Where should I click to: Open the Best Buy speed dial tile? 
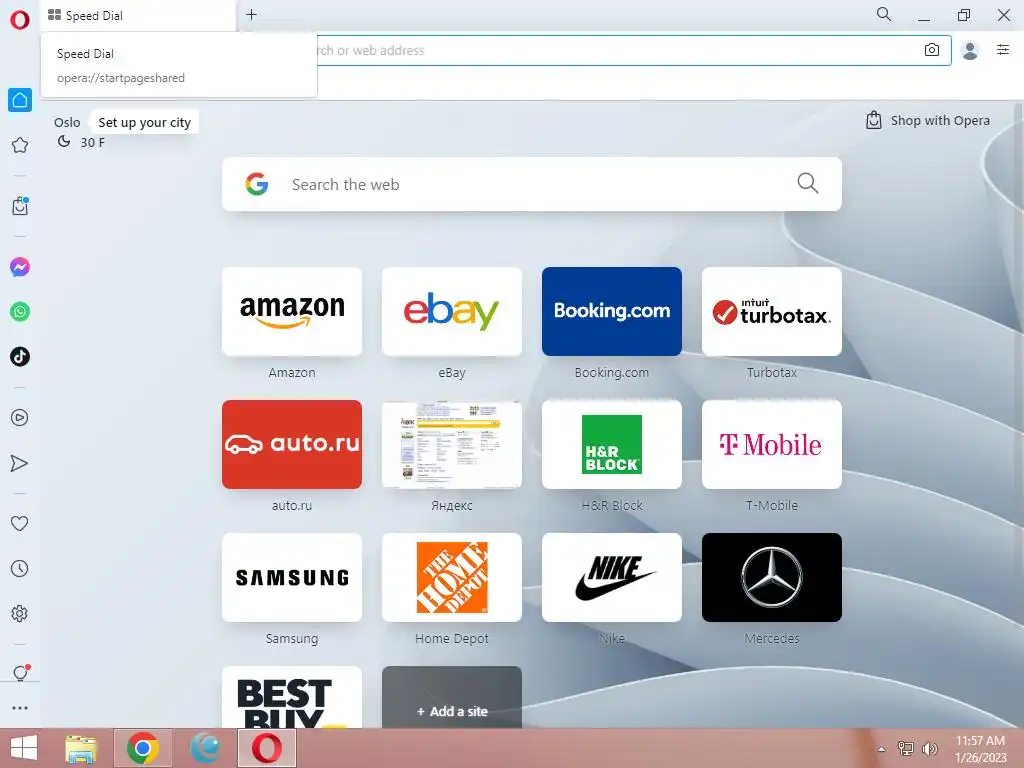point(292,697)
